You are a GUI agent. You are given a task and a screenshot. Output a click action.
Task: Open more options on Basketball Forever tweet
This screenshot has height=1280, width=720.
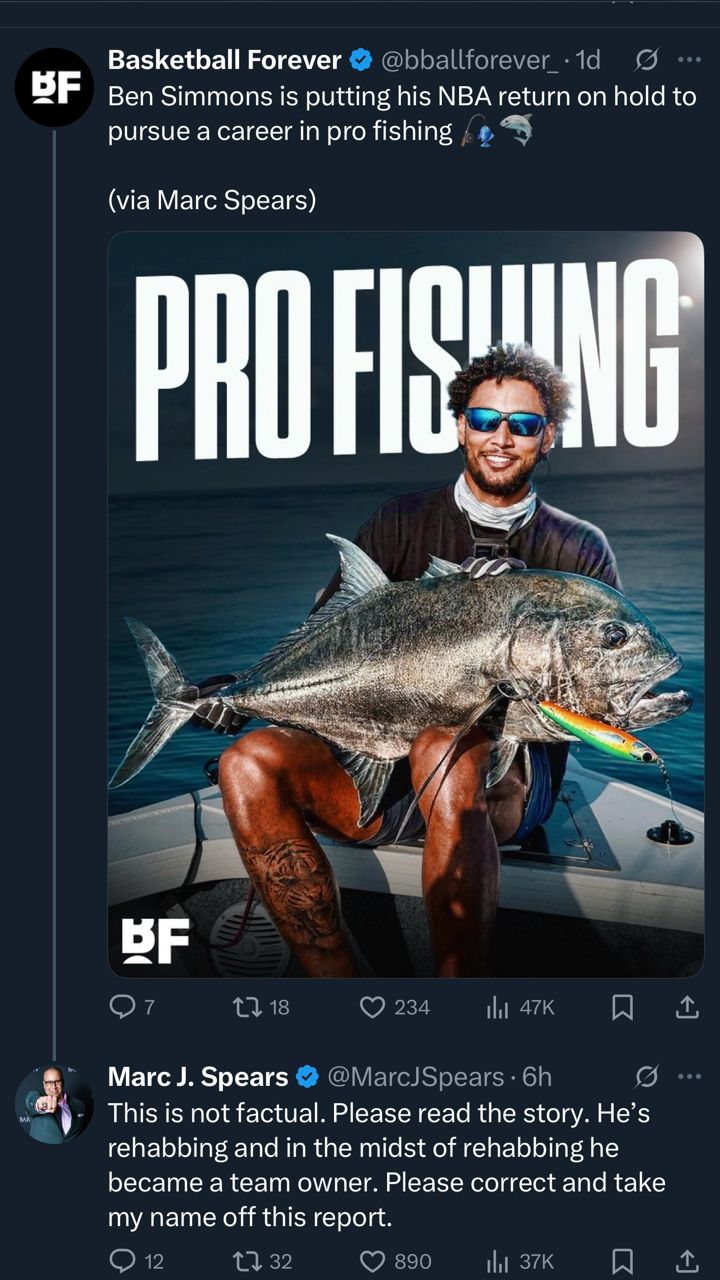point(689,60)
